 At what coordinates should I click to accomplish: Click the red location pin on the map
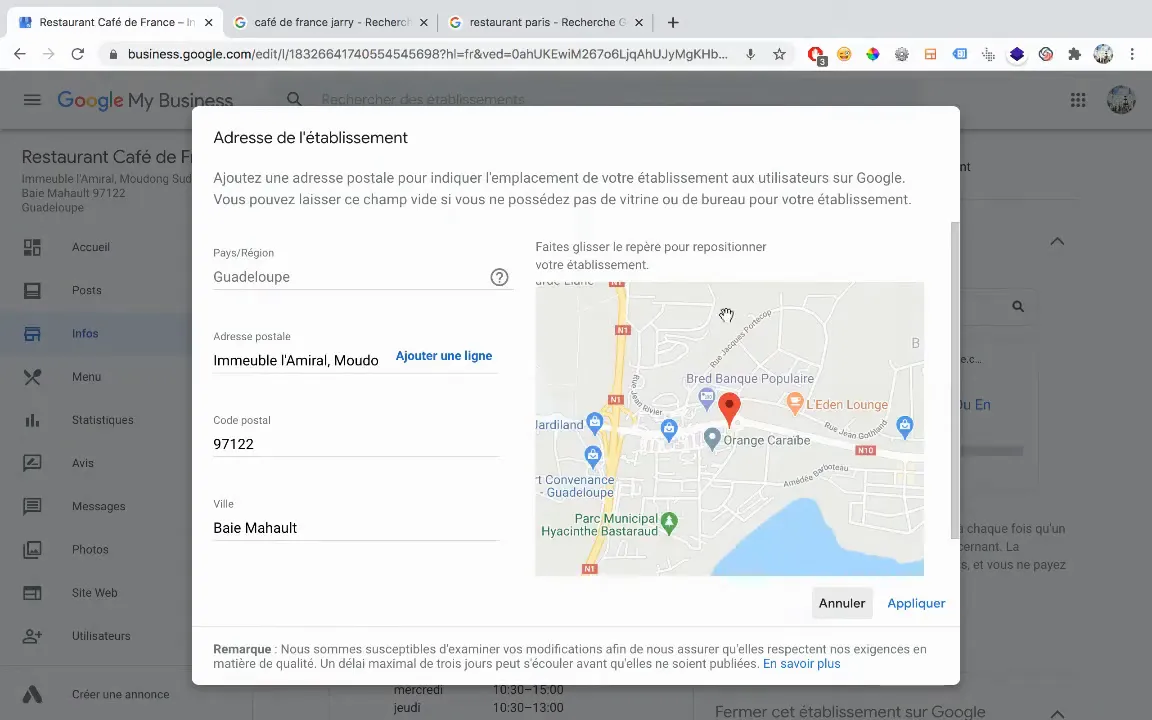(729, 409)
